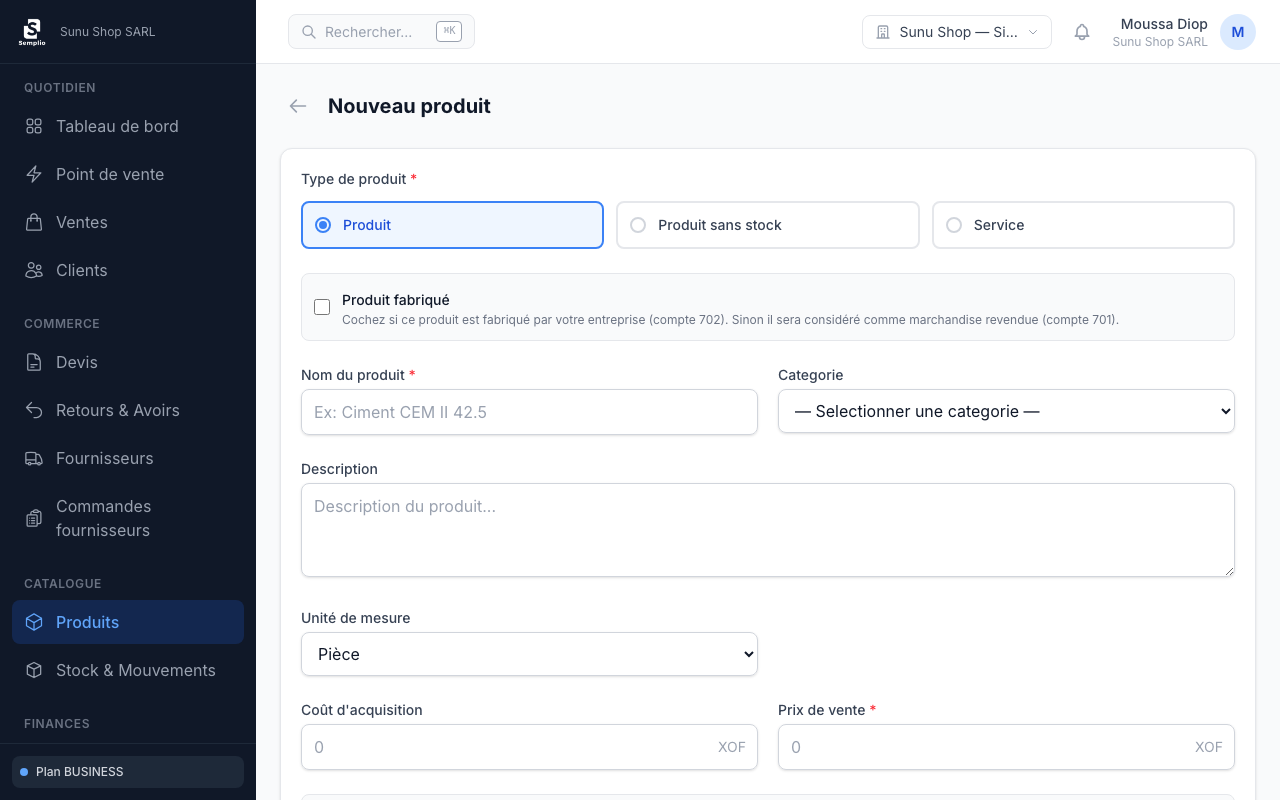Select the Produit sans stock radio option

pyautogui.click(x=638, y=225)
